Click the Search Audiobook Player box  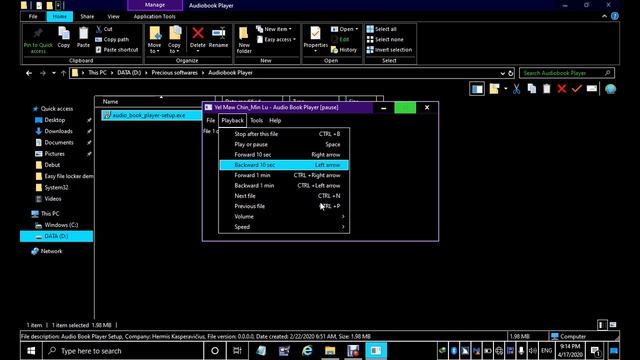click(x=567, y=73)
